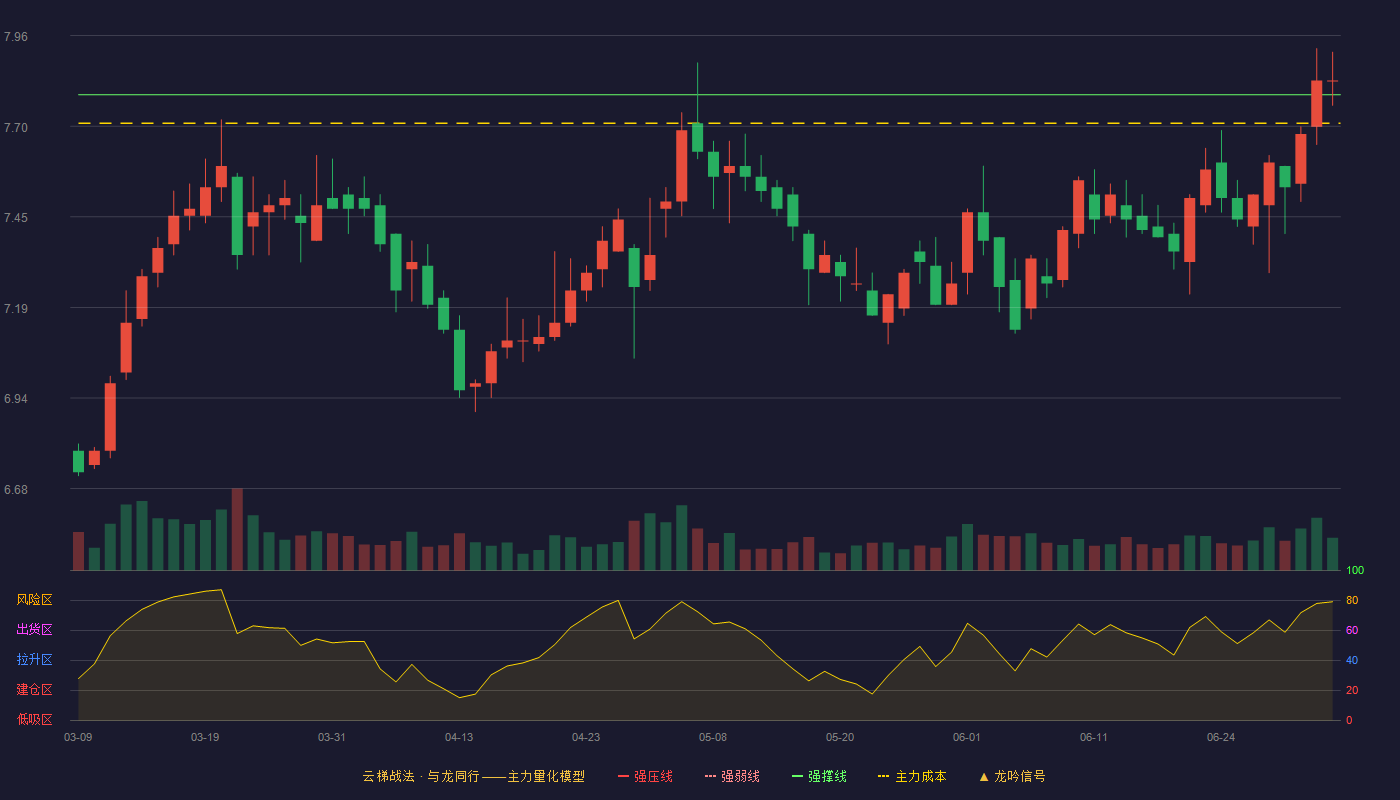1400x800 pixels.
Task: Click the 出货区 indicator label
Action: coord(34,630)
